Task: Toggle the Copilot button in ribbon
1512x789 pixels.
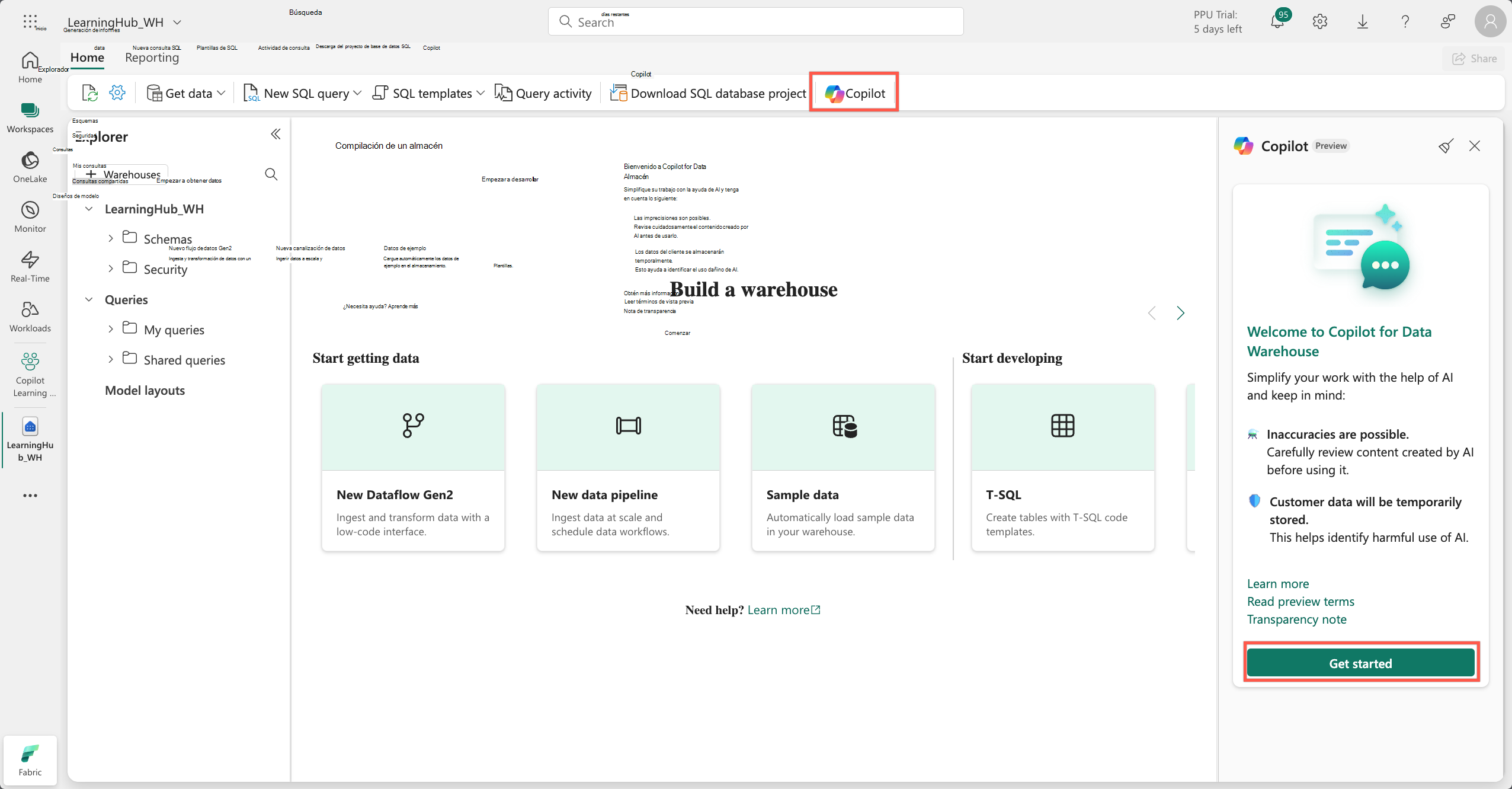Action: (854, 93)
